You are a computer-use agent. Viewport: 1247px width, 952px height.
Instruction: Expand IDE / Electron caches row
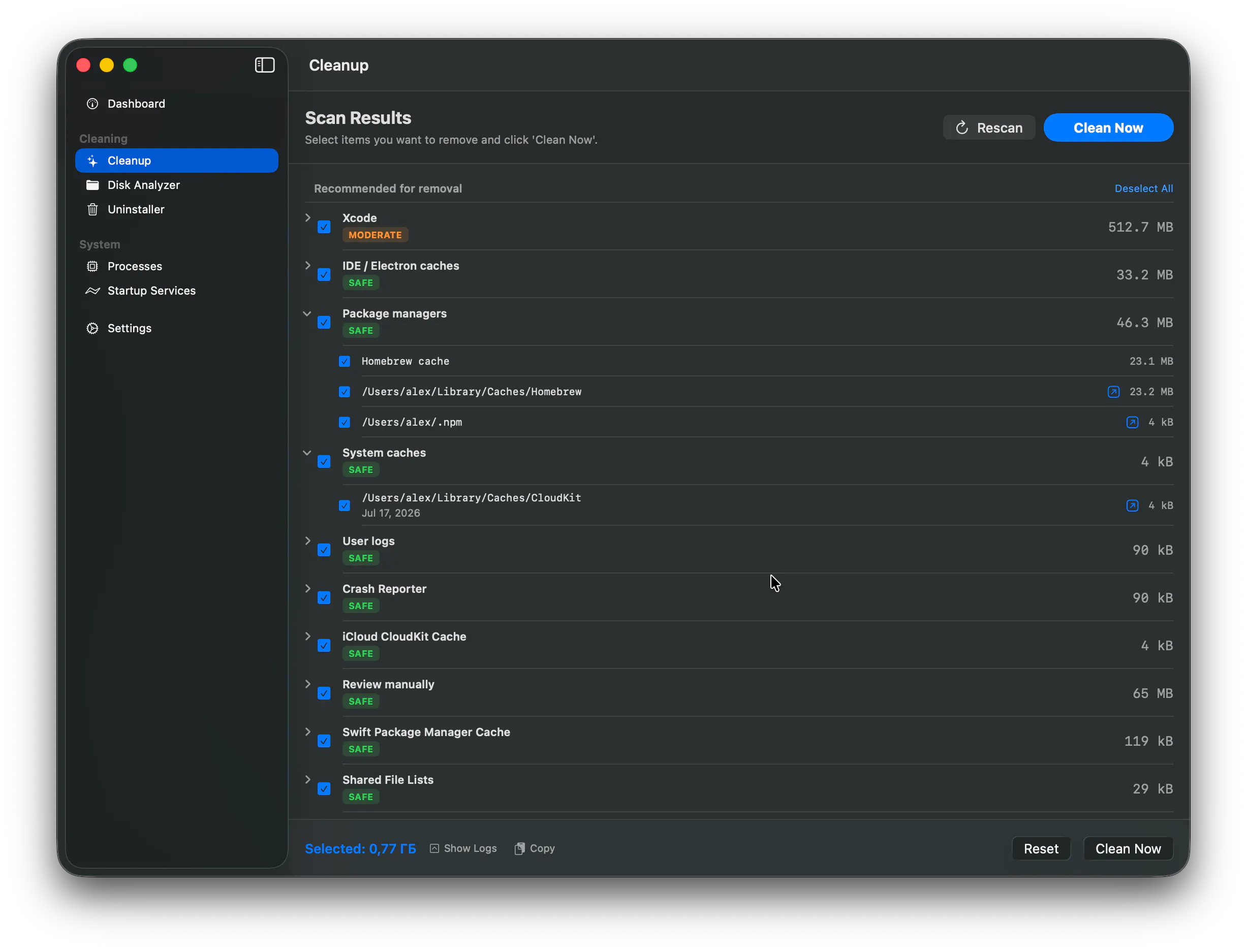(x=307, y=266)
